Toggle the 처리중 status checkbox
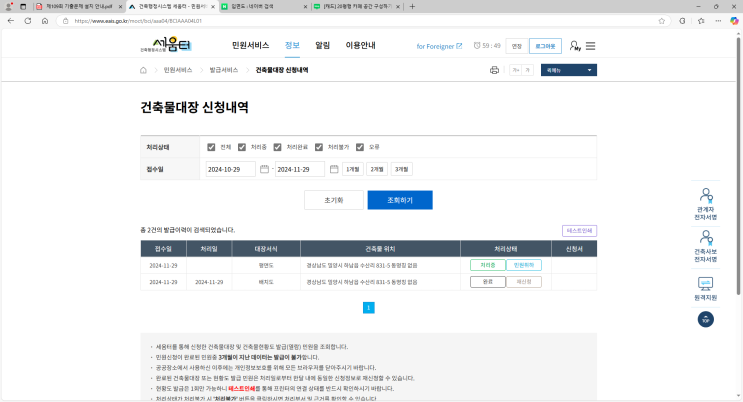 242,147
